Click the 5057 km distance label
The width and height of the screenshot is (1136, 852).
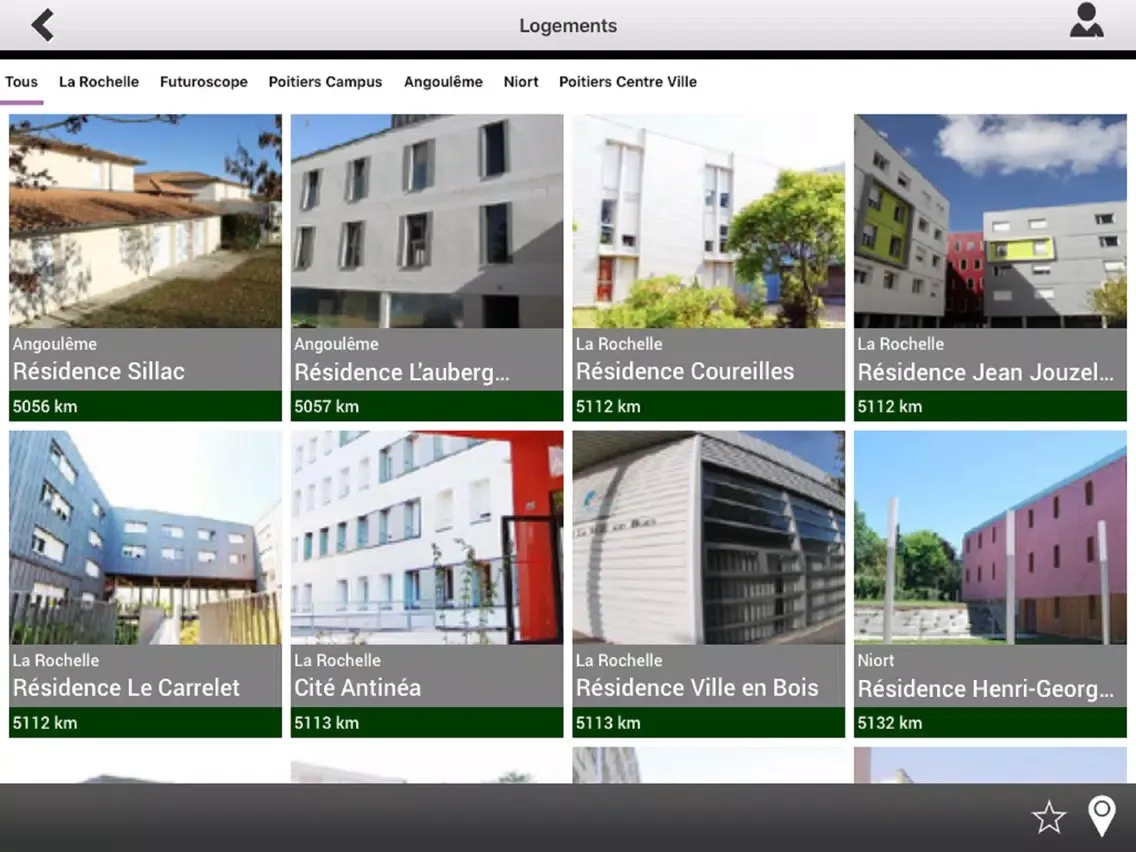327,406
